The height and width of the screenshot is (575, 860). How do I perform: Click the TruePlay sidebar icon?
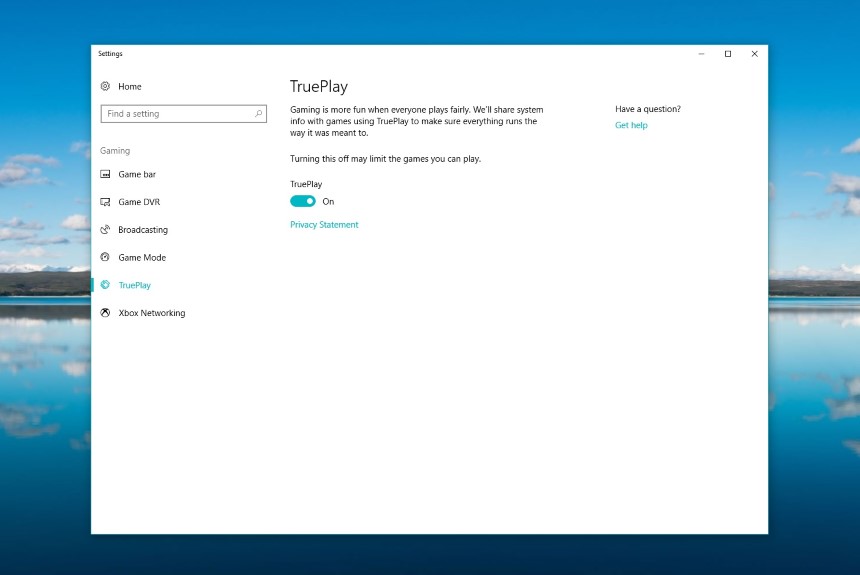coord(105,285)
